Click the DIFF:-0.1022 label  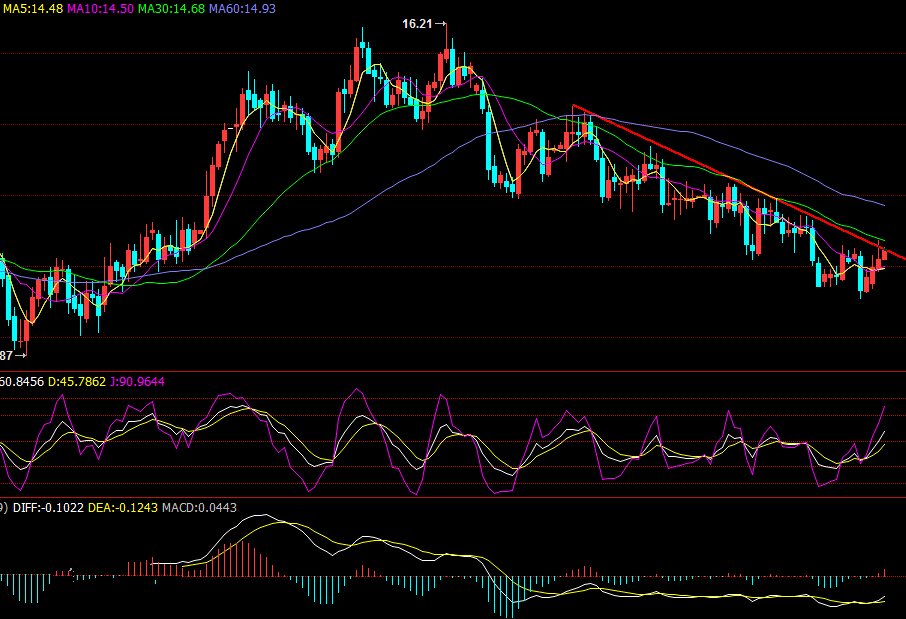(x=46, y=508)
